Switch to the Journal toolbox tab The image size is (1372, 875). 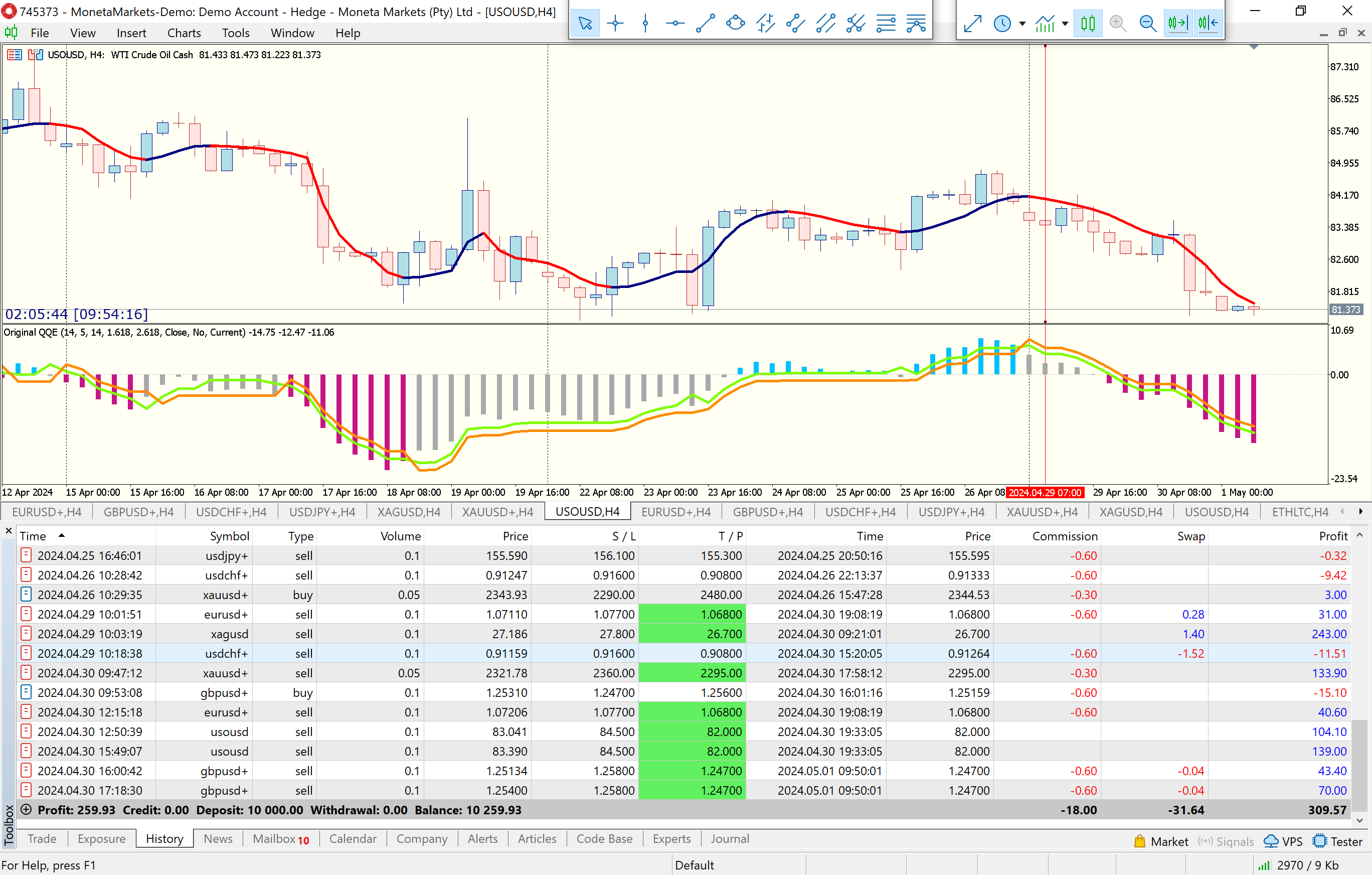click(x=729, y=838)
